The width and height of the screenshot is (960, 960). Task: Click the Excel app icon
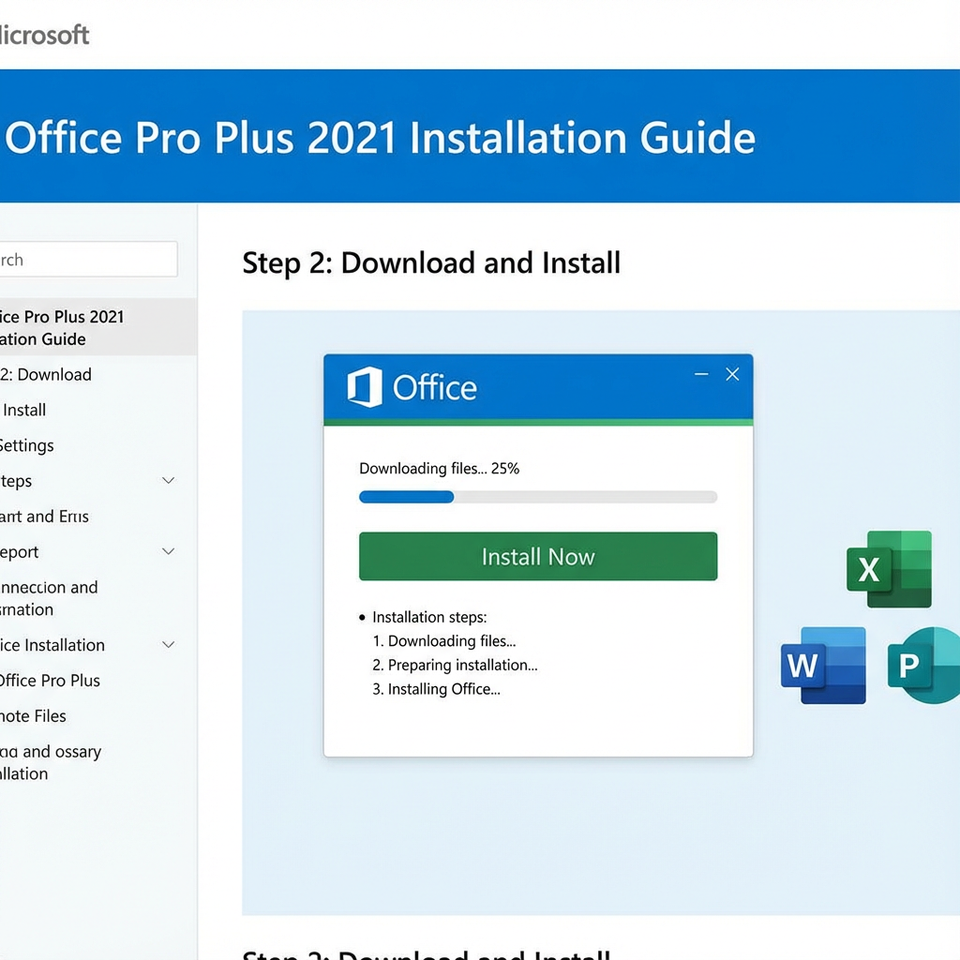tap(889, 569)
